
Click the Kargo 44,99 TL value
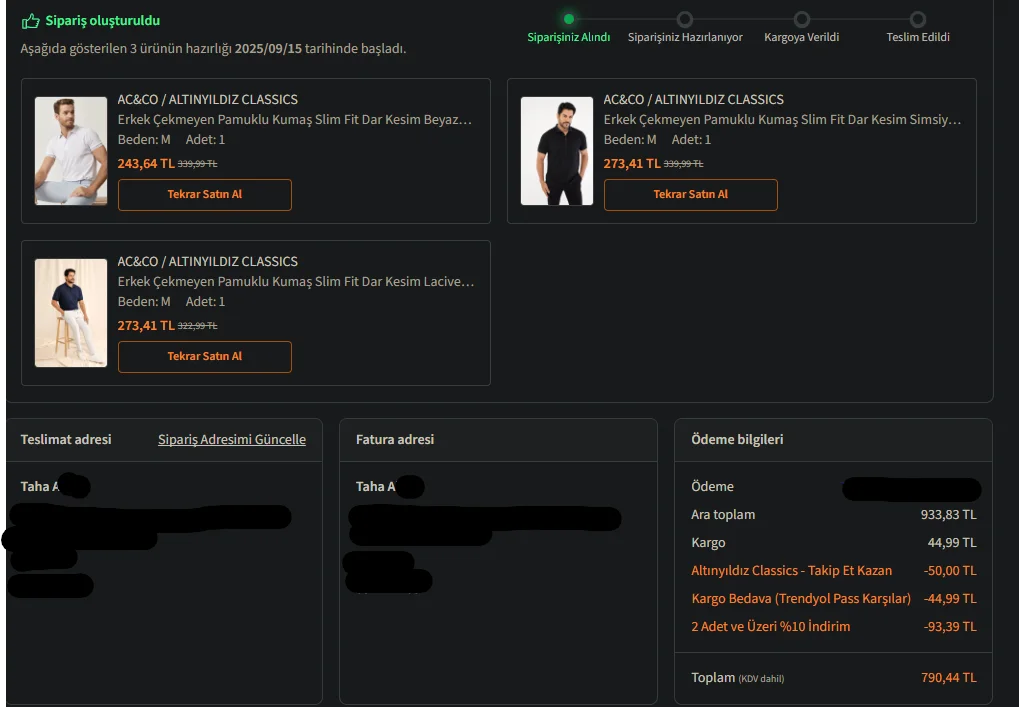[x=951, y=543]
